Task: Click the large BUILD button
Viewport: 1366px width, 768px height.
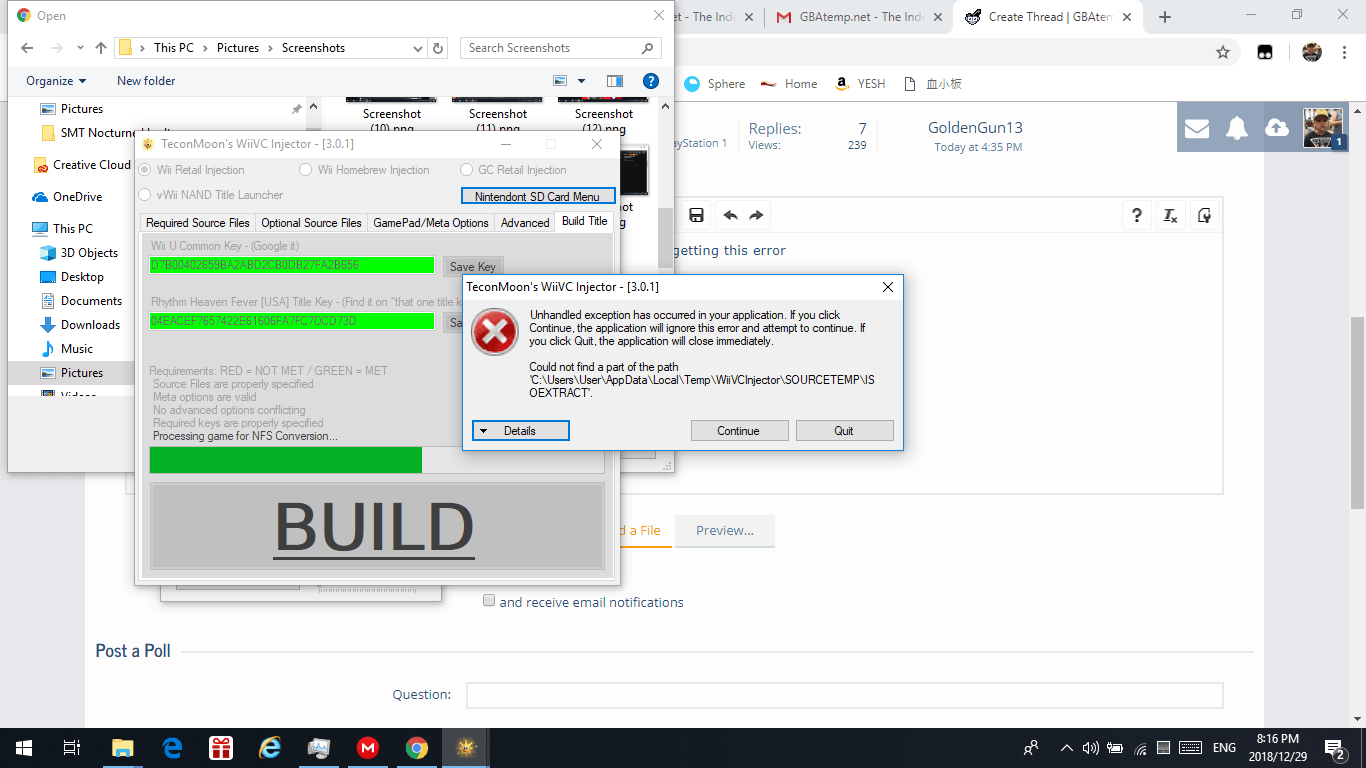Action: point(377,526)
